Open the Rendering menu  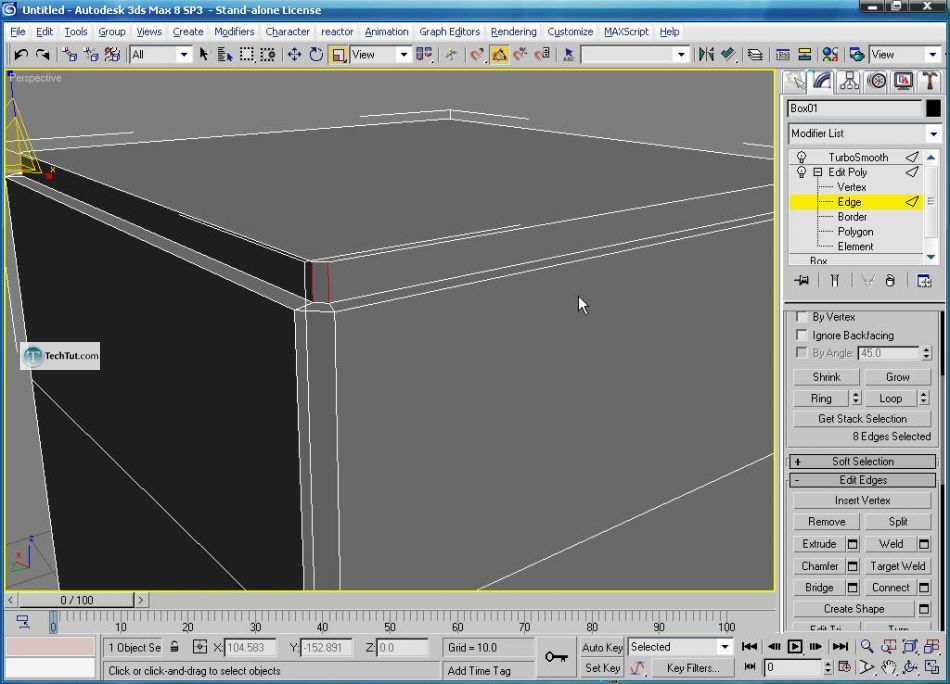(513, 32)
